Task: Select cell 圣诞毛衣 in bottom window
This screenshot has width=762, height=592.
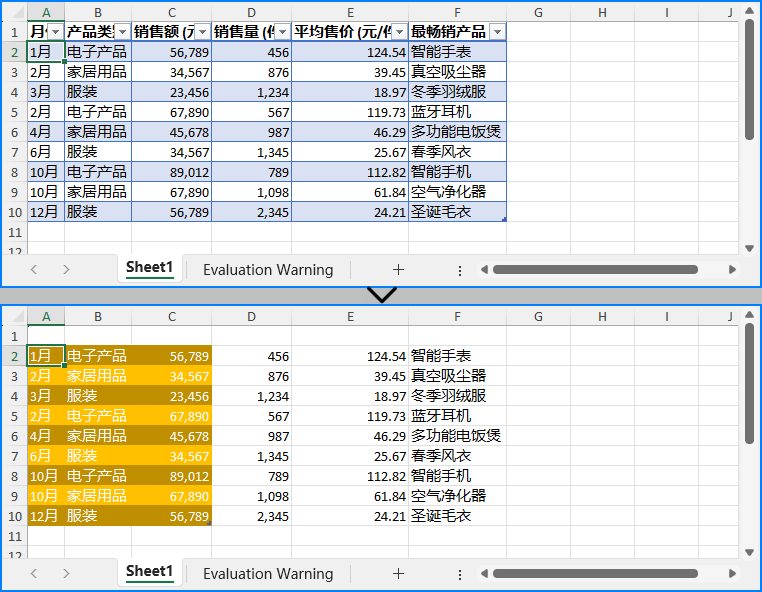Action: click(457, 516)
